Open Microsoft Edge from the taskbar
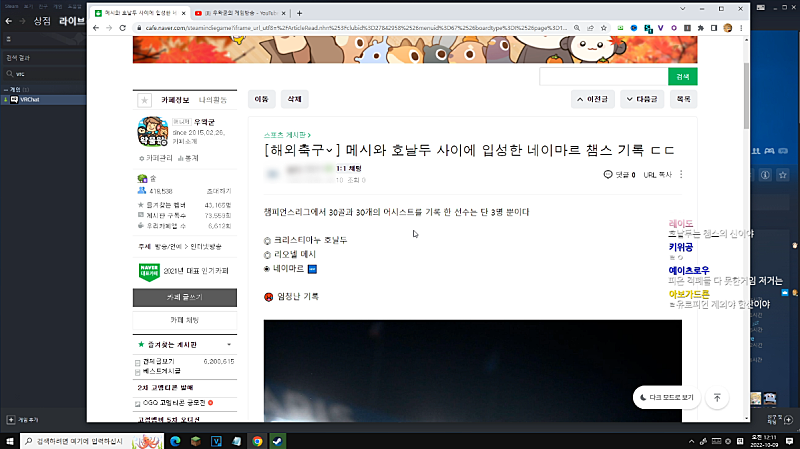The width and height of the screenshot is (800, 449). click(x=175, y=441)
